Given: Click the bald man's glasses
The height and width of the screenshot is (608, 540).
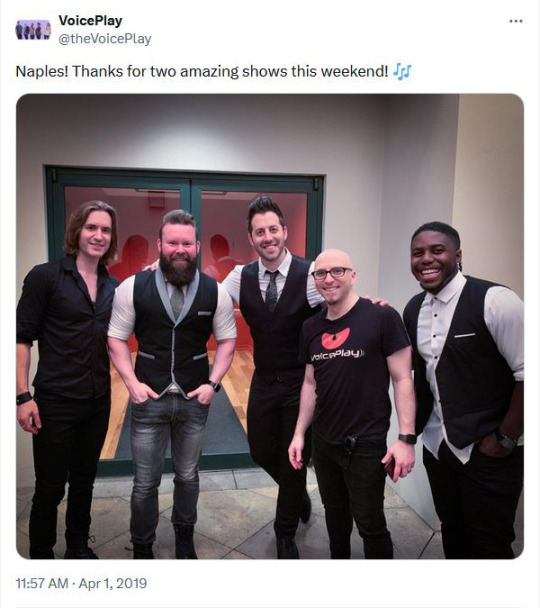Looking at the screenshot, I should (x=331, y=273).
